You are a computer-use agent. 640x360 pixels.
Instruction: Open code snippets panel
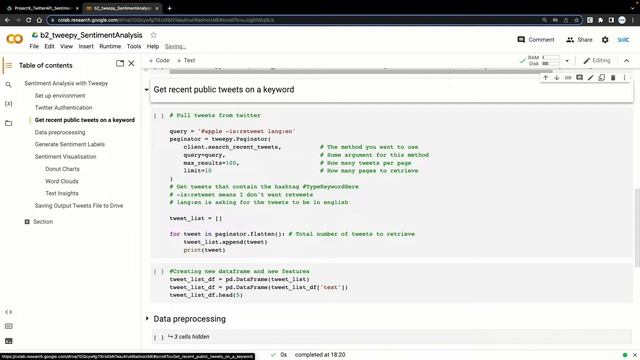click(x=9, y=312)
